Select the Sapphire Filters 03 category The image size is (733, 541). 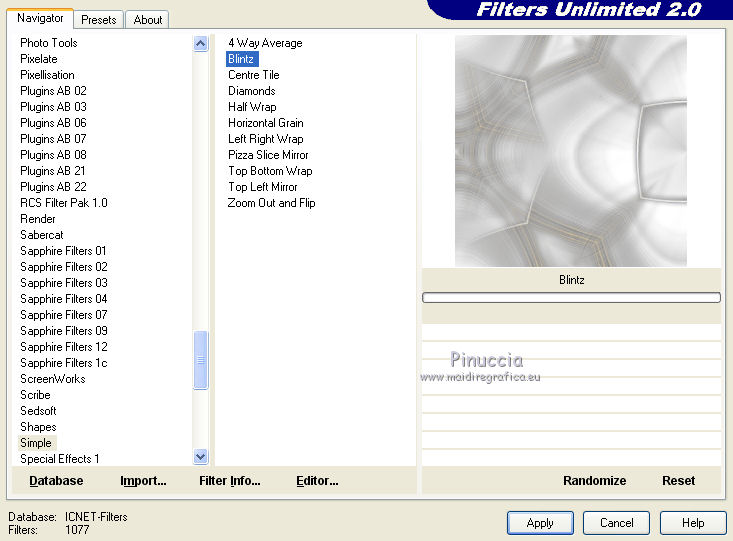point(64,283)
